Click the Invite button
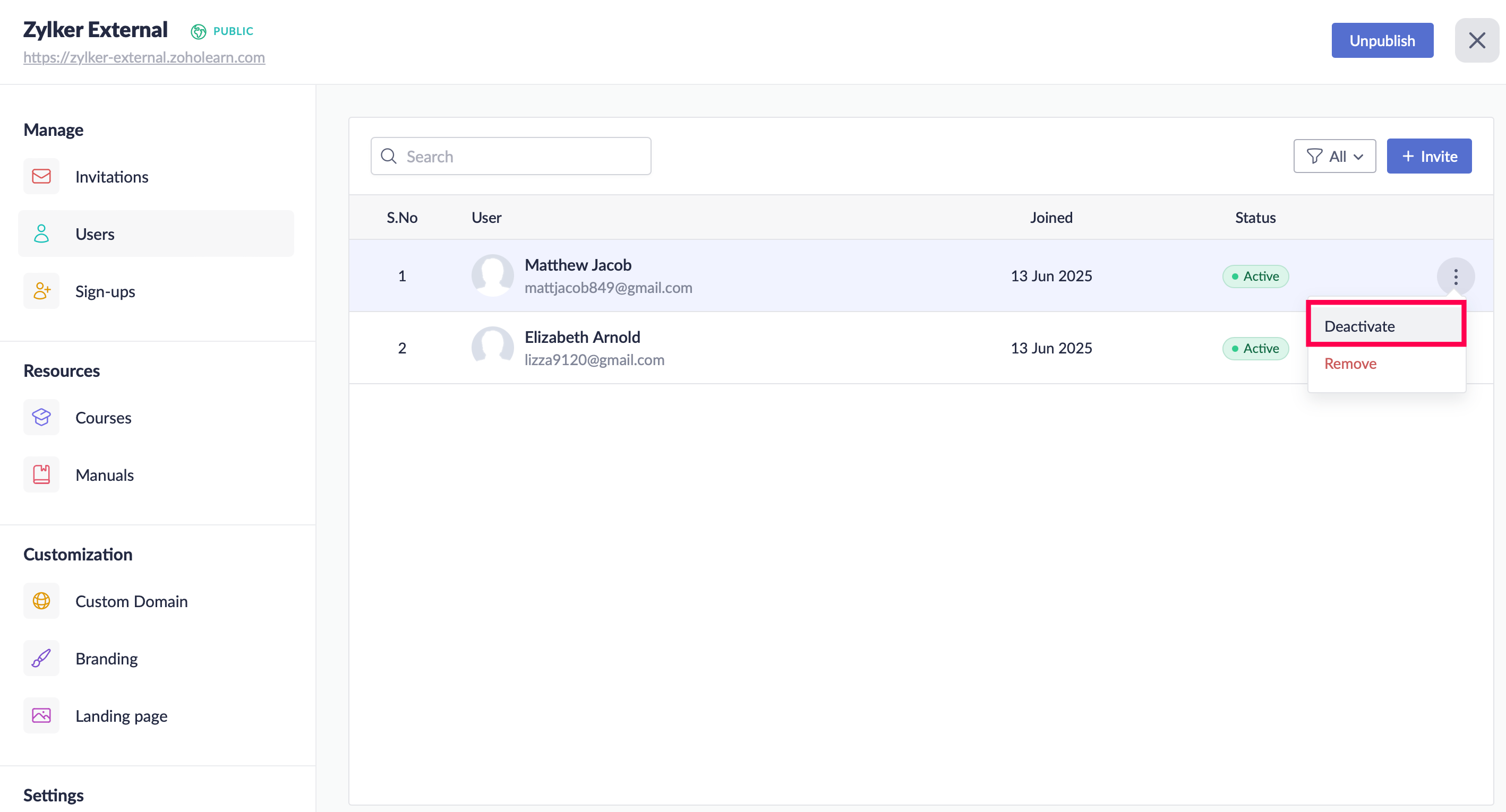 click(x=1428, y=156)
